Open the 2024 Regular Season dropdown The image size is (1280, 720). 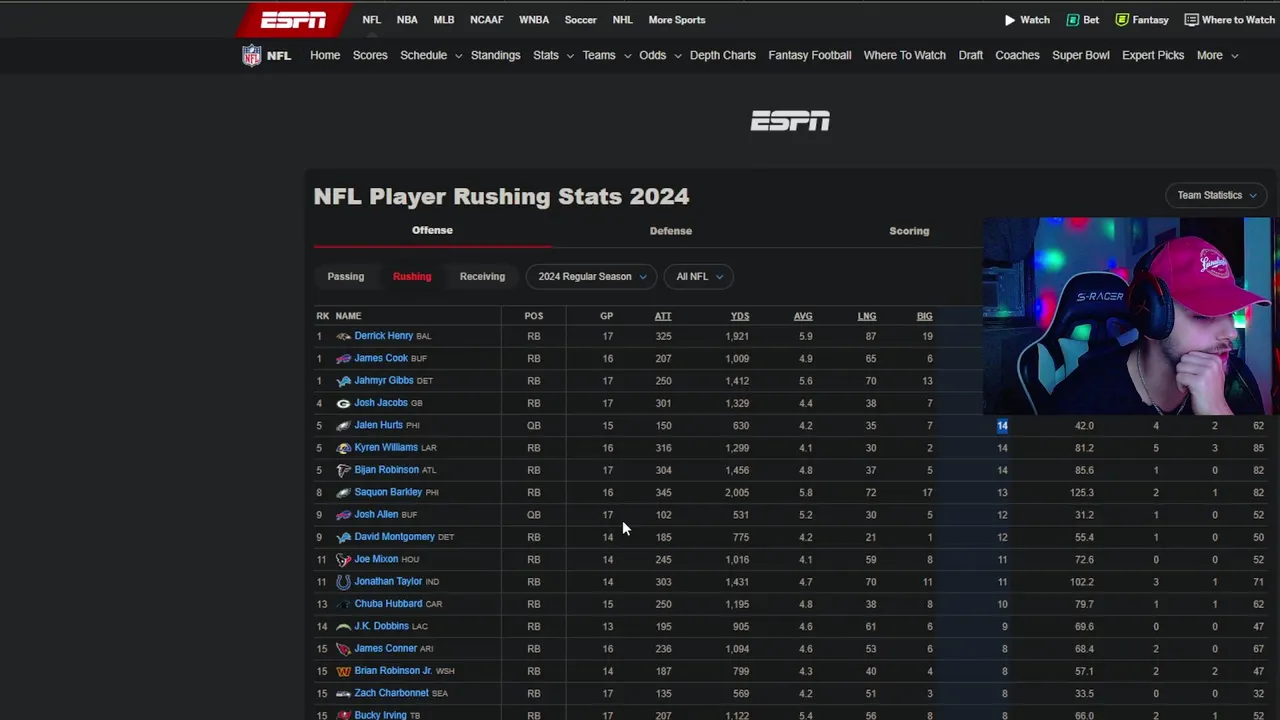coord(591,277)
